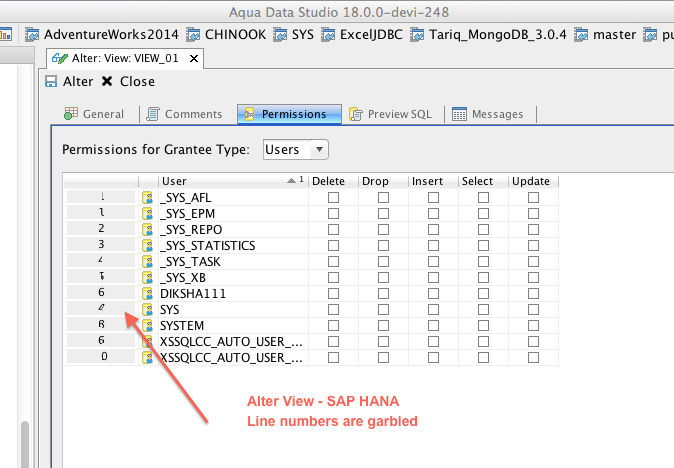The image size is (674, 468).
Task: Click the Alter save disk icon
Action: click(x=51, y=81)
